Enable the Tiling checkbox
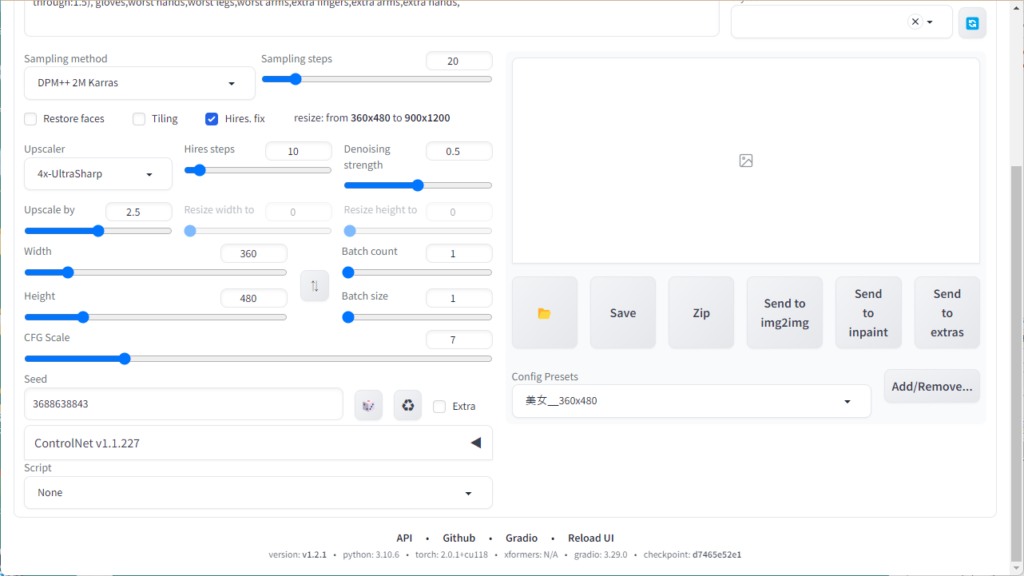The image size is (1024, 576). (x=139, y=119)
